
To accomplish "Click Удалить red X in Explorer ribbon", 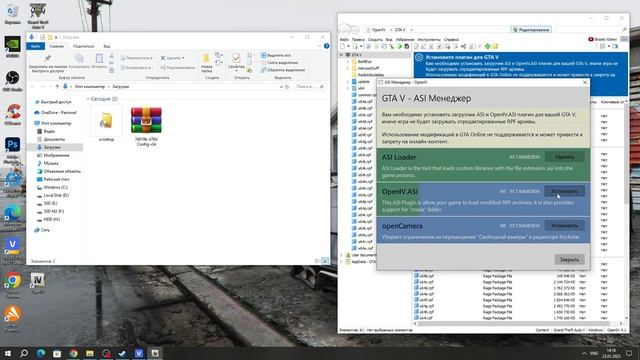I will coord(171,58).
